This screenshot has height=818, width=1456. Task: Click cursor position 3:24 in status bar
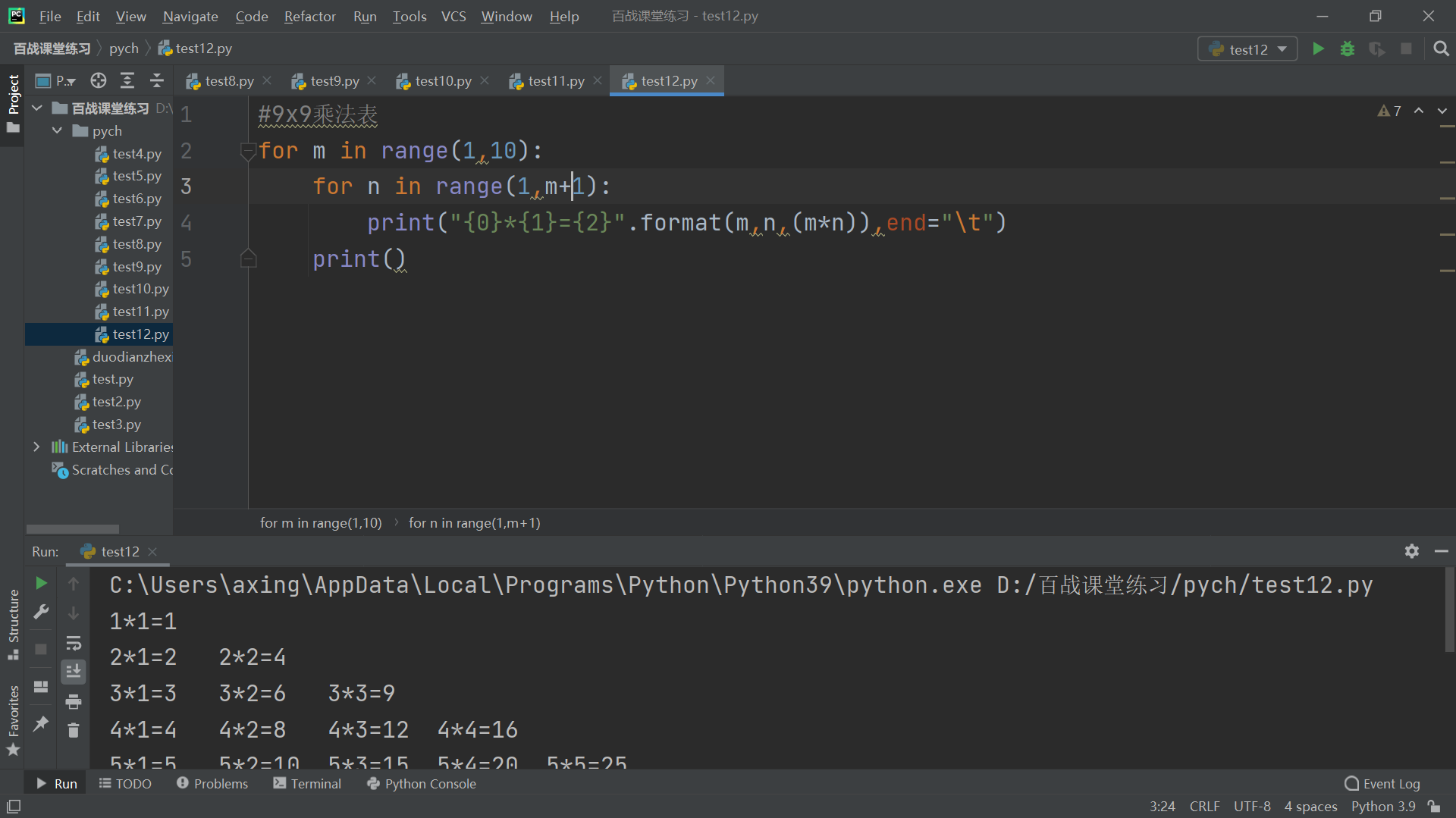1162,807
